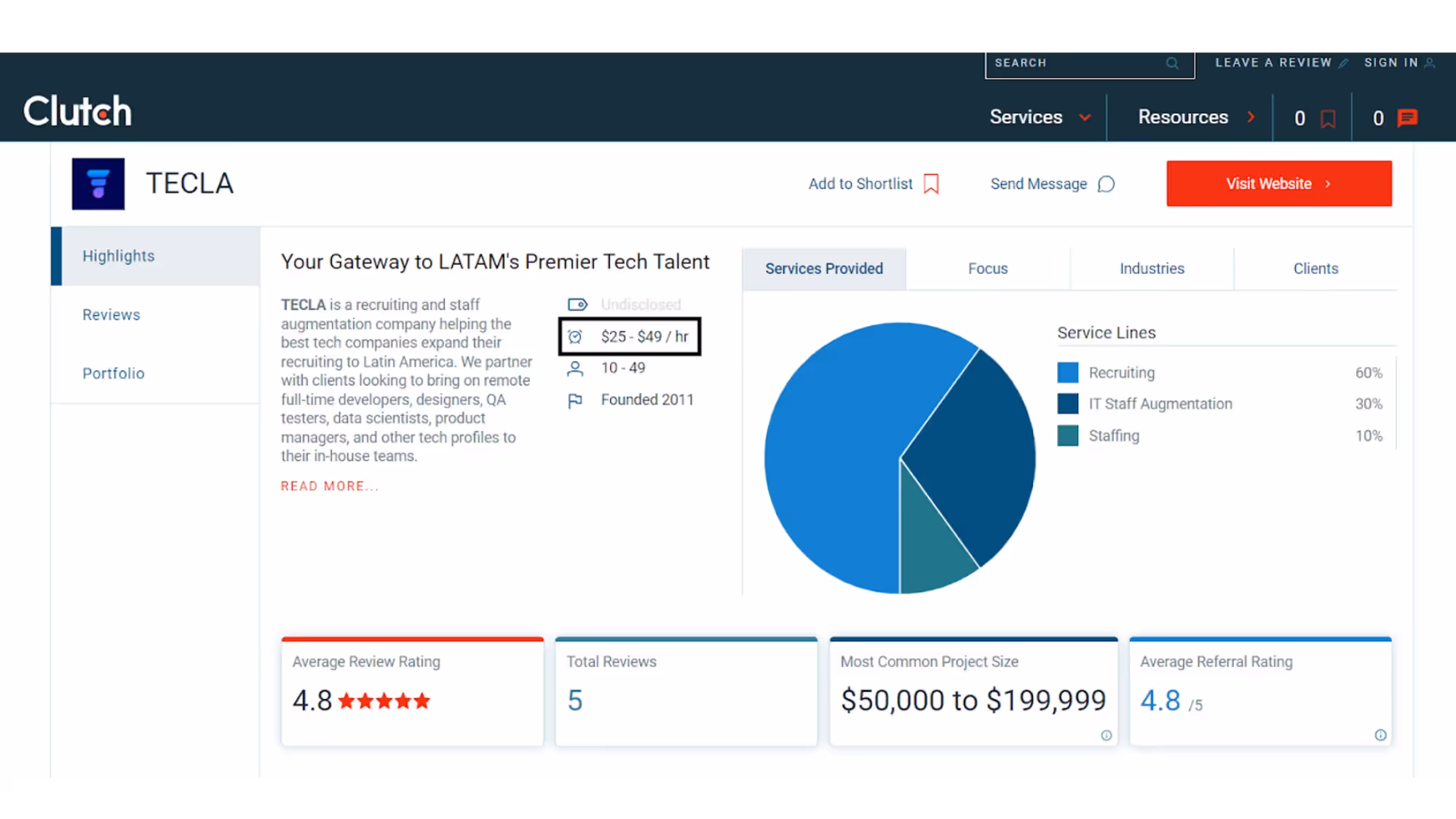
Task: Click the TECLA company name heading
Action: pyautogui.click(x=189, y=183)
